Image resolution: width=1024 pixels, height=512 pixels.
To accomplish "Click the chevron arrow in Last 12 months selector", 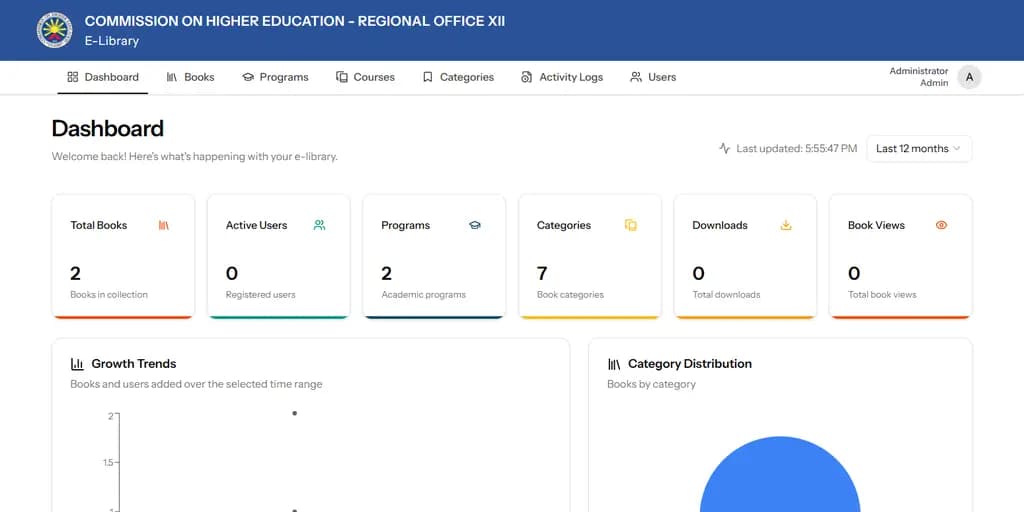I will pos(957,148).
